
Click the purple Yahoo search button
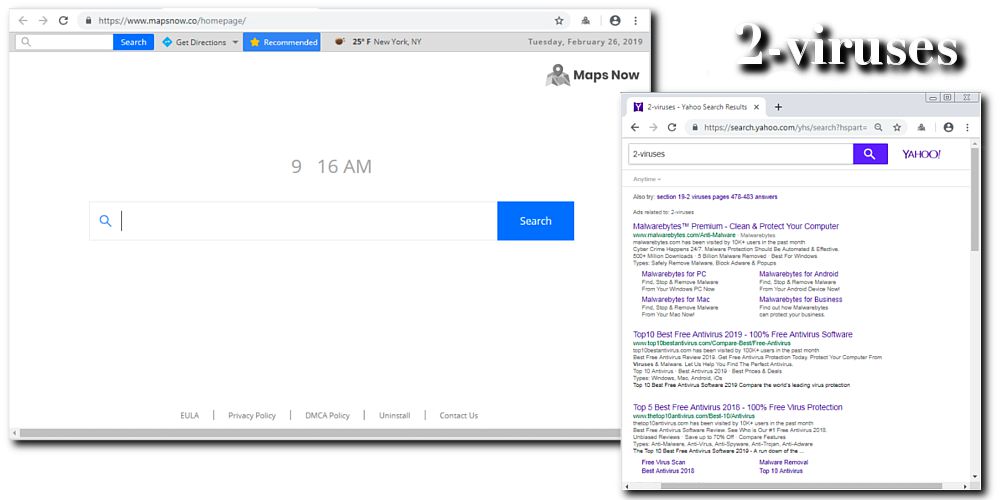[x=871, y=154]
